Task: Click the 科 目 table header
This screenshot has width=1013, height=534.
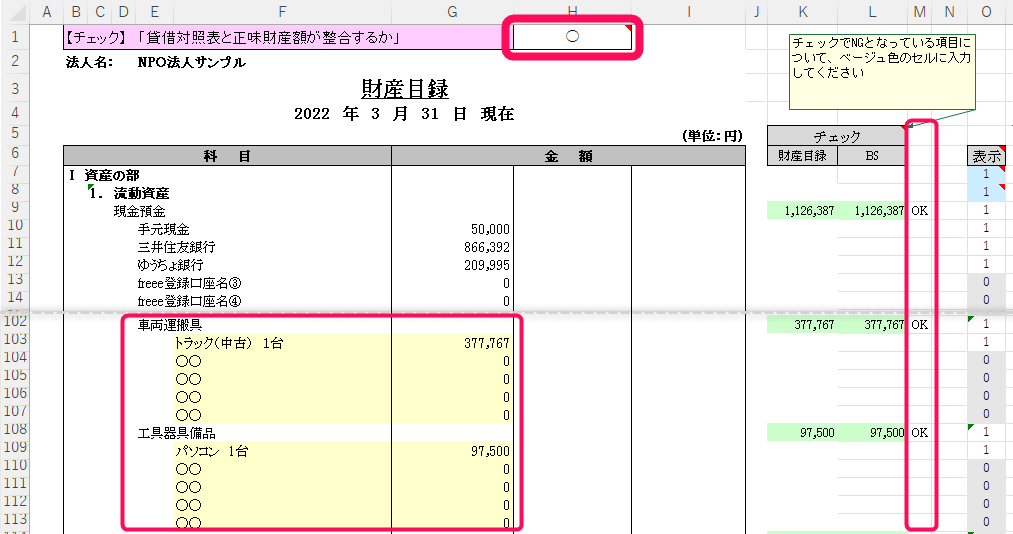Action: tap(227, 156)
